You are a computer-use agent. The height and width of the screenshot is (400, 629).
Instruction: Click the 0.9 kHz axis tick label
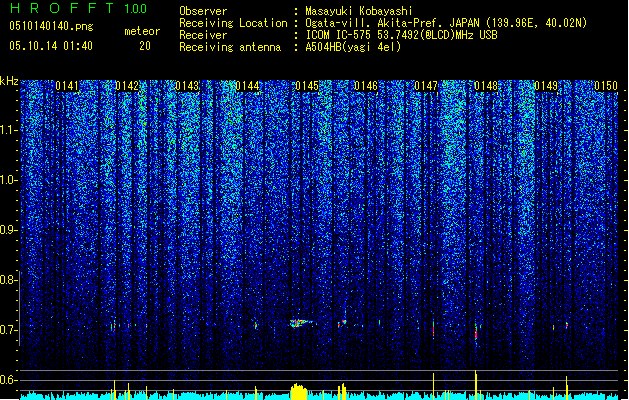[8, 230]
